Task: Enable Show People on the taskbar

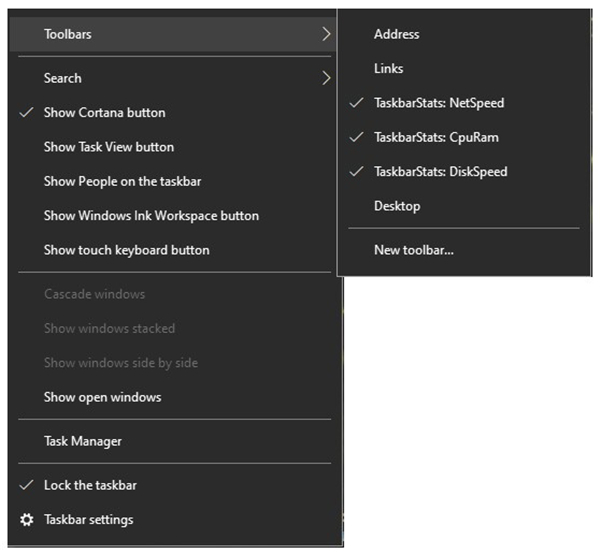Action: 122,181
